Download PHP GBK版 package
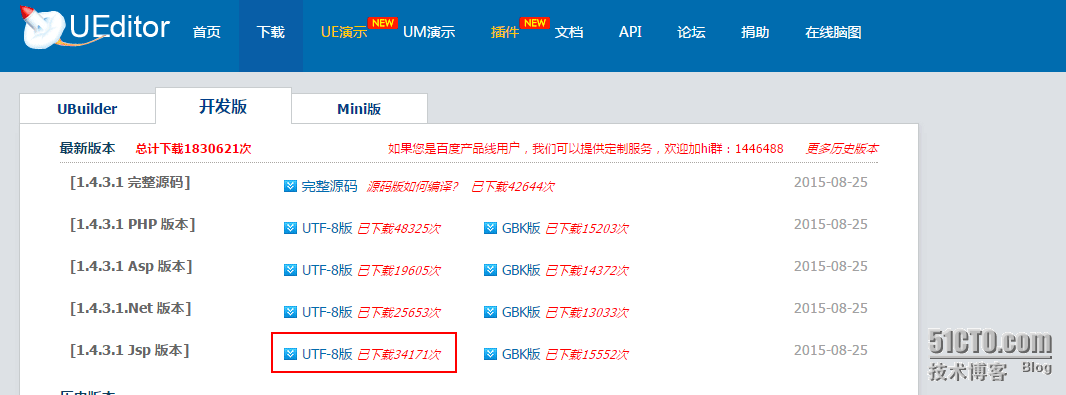 click(521, 228)
